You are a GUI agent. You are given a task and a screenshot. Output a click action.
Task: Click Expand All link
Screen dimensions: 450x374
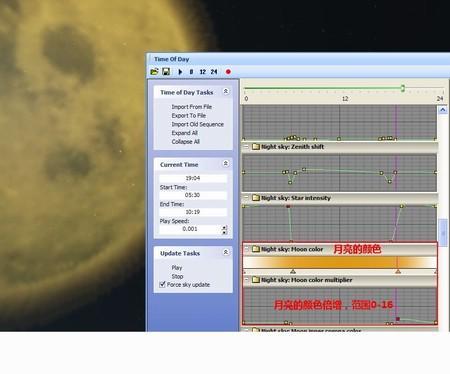click(x=184, y=133)
